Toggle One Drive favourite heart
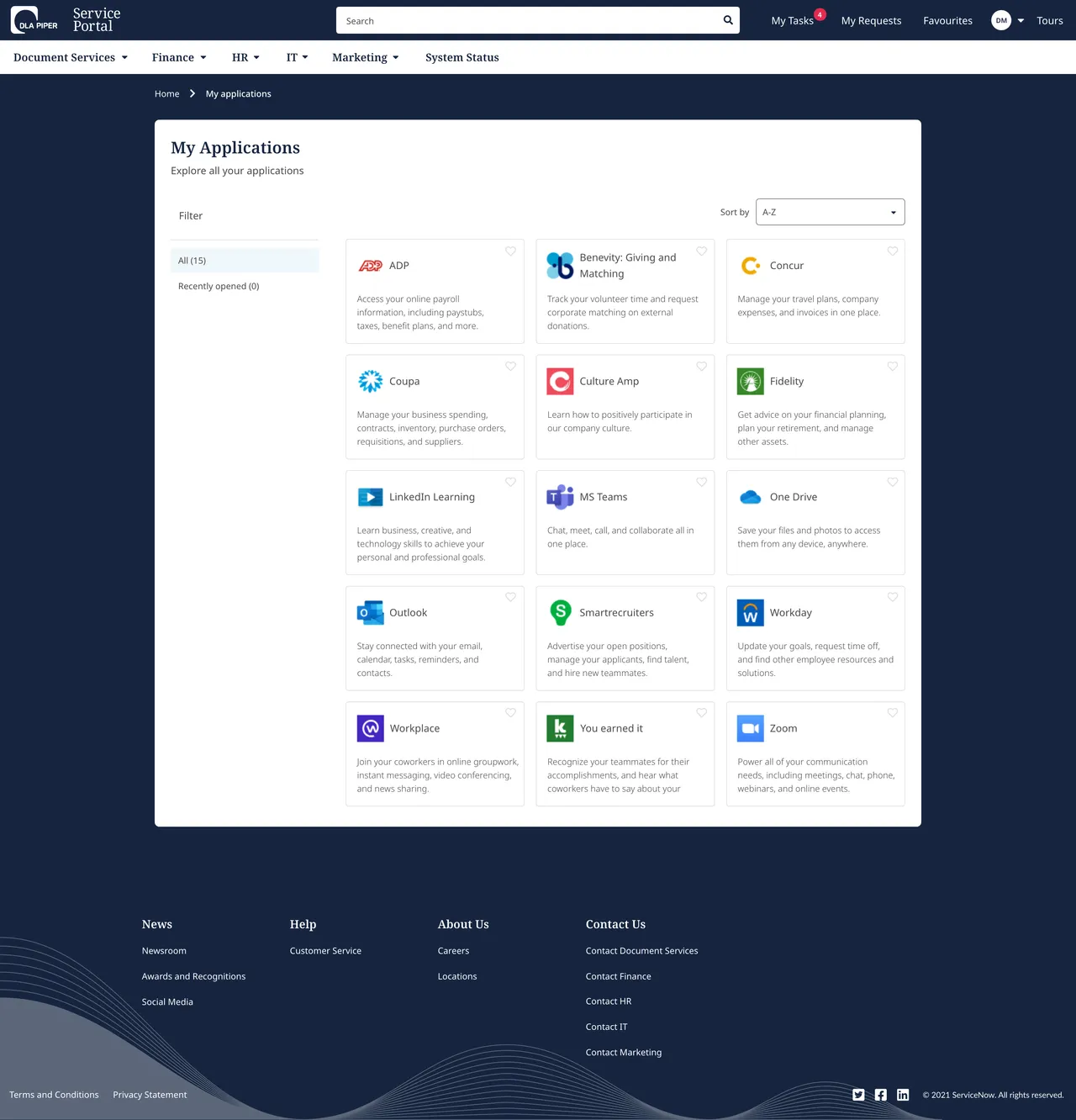 click(x=892, y=483)
